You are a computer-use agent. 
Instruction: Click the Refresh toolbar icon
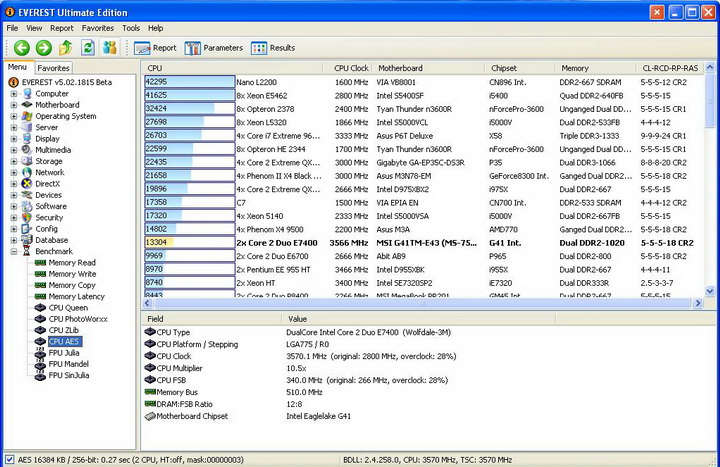88,47
